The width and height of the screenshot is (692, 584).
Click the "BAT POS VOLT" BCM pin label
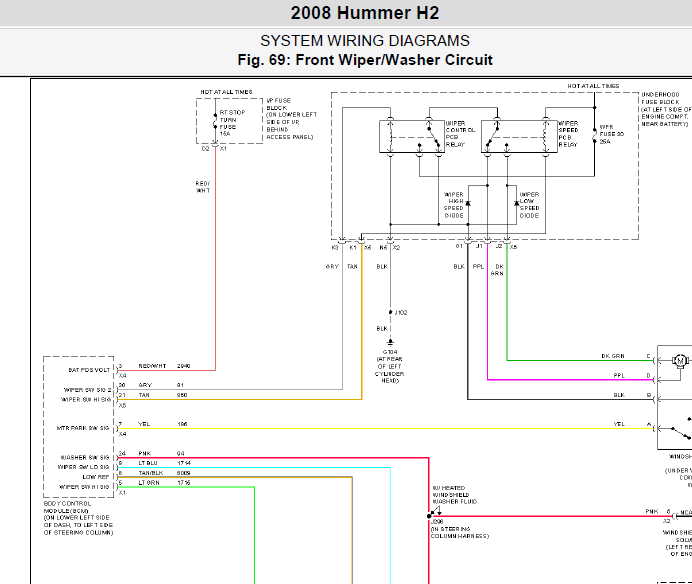tap(89, 370)
